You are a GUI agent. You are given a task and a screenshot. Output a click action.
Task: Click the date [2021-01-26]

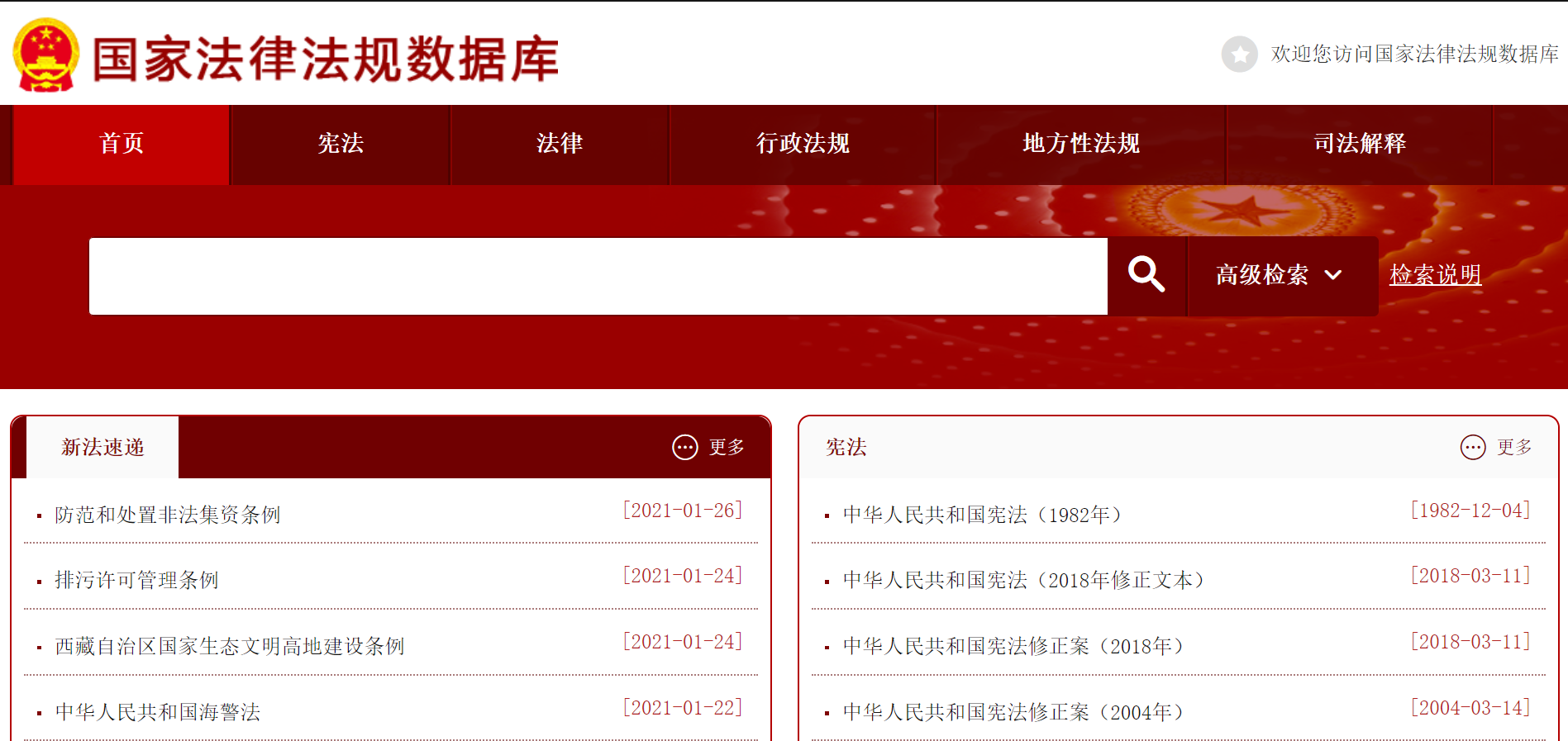683,511
